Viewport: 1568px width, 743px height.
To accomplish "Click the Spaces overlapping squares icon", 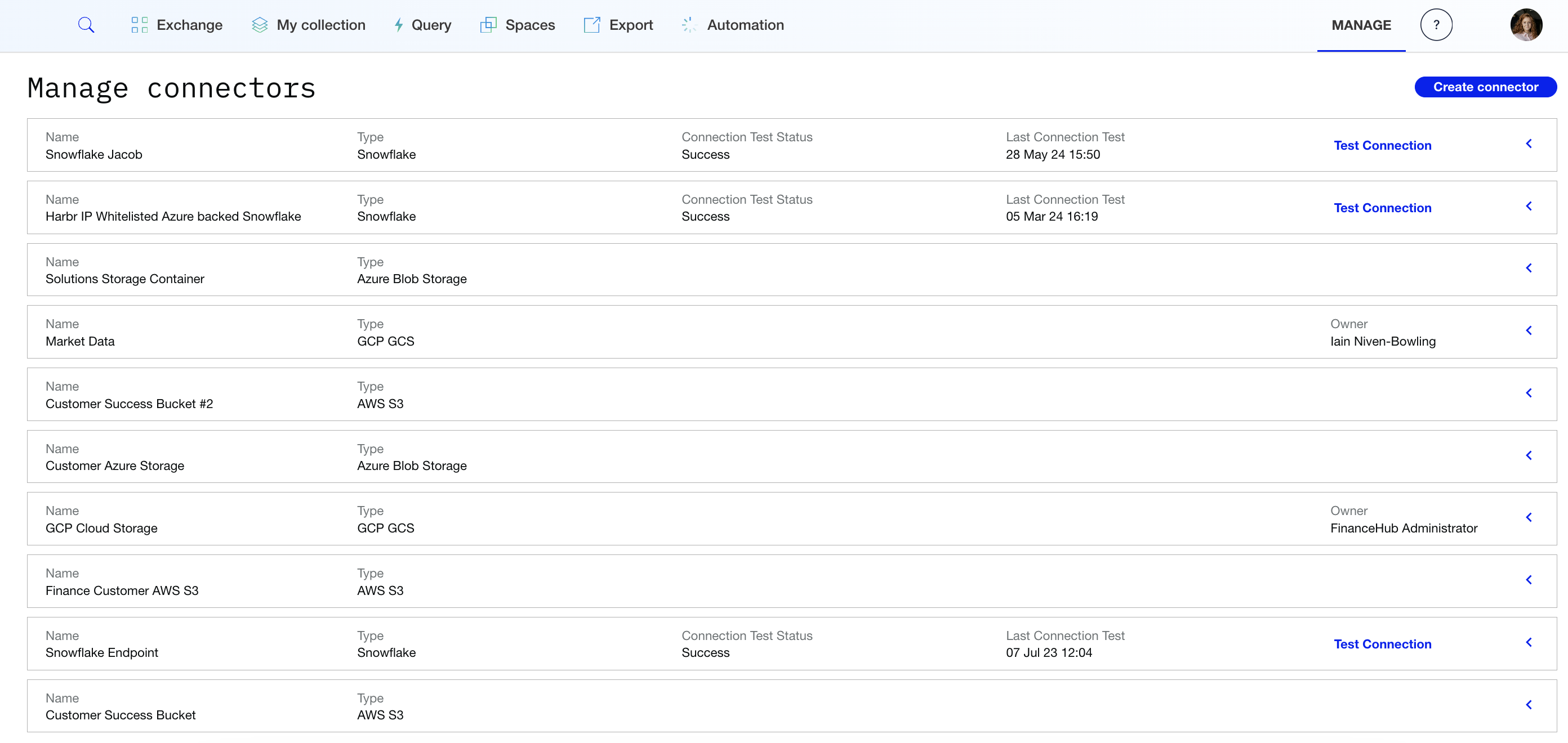I will coord(488,25).
